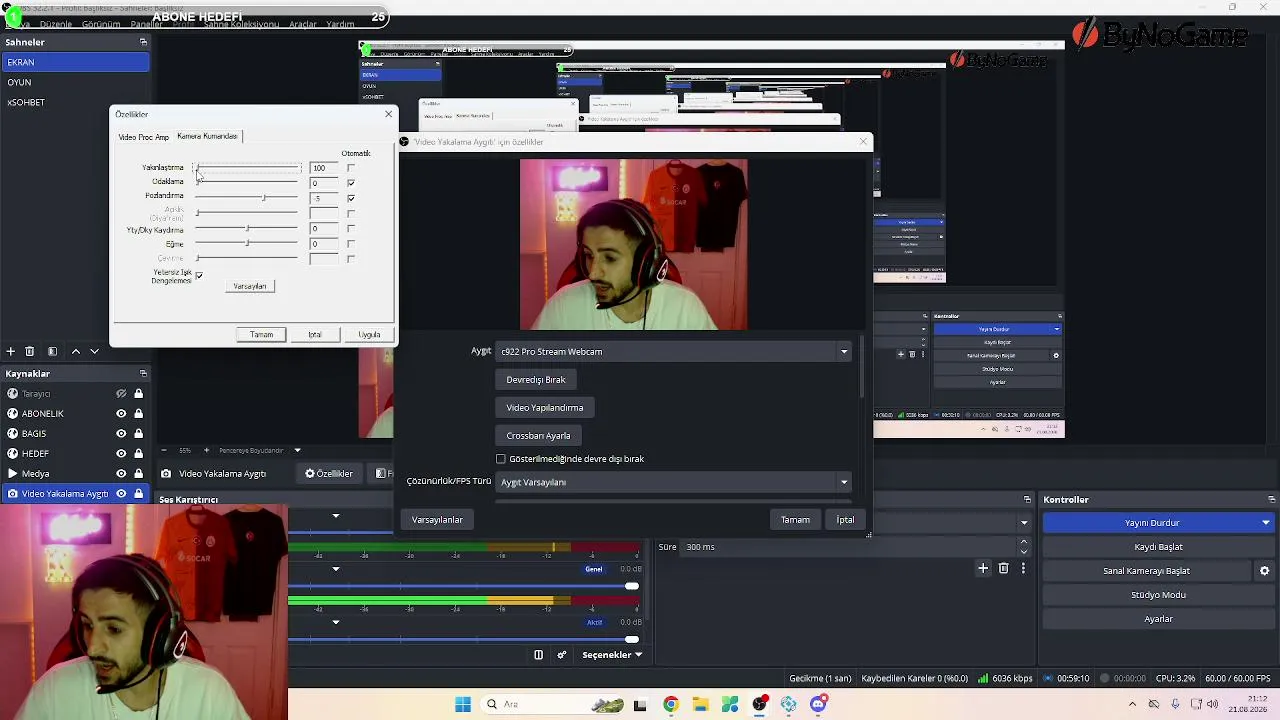Image resolution: width=1280 pixels, height=720 pixels.
Task: Click the Pozlandırma slider
Action: (247, 198)
